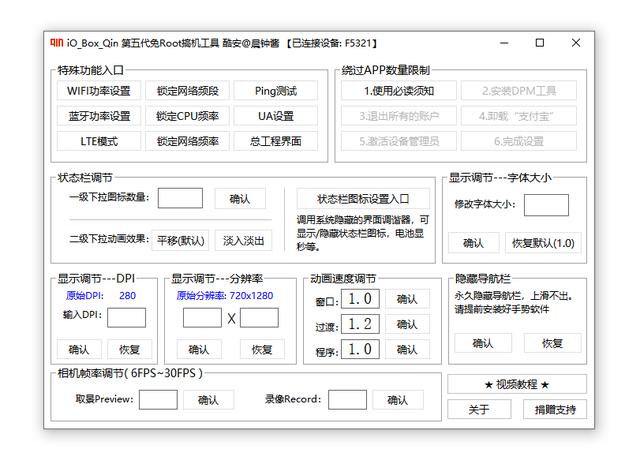Click 恢复默认(1.0) button
This screenshot has width=640, height=464.
click(x=543, y=243)
